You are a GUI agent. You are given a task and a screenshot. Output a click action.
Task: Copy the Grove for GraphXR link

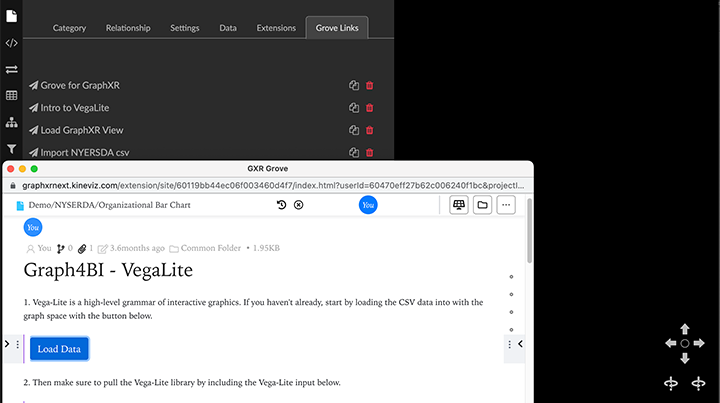tap(354, 86)
